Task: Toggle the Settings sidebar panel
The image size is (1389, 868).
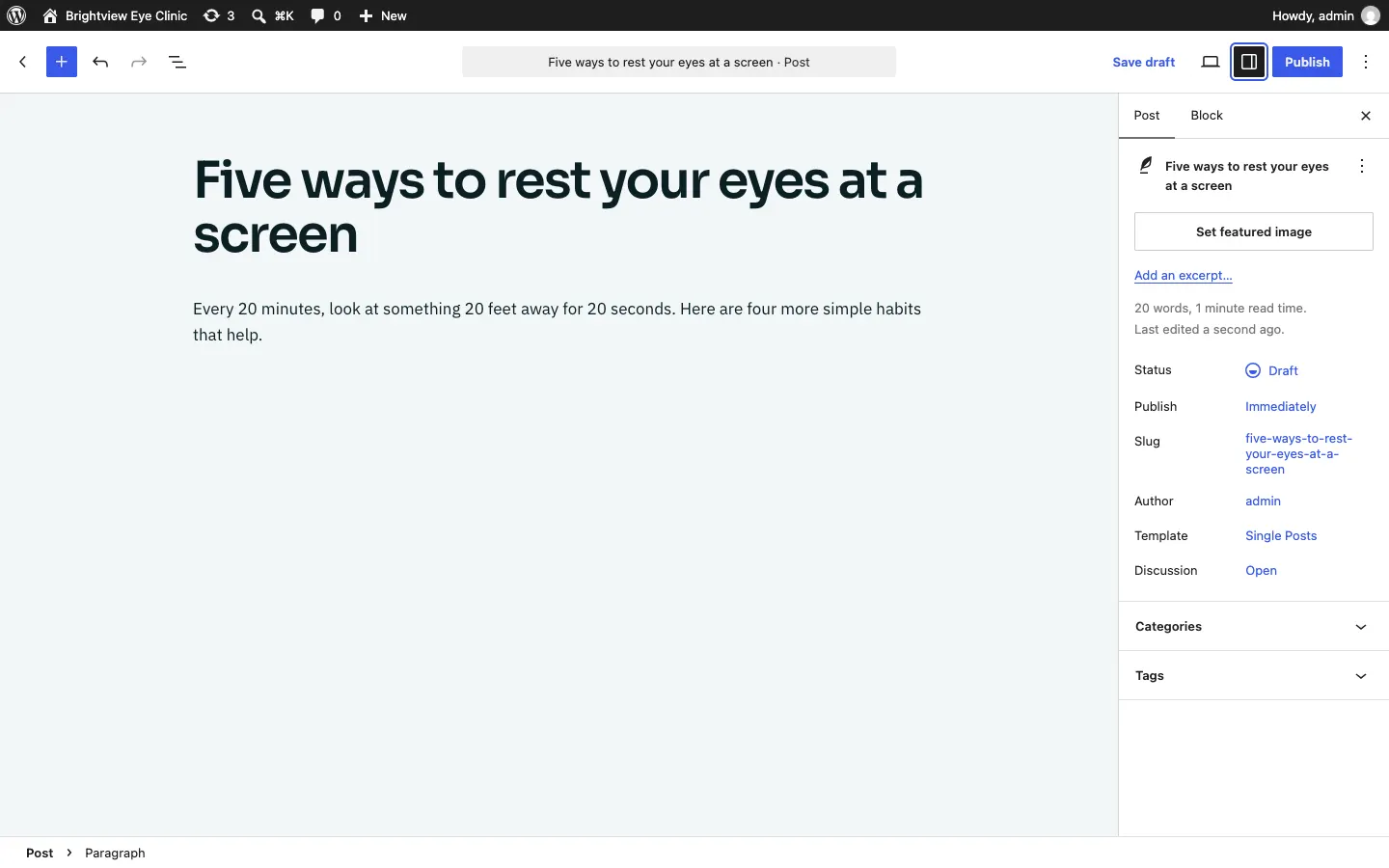Action: (1249, 62)
